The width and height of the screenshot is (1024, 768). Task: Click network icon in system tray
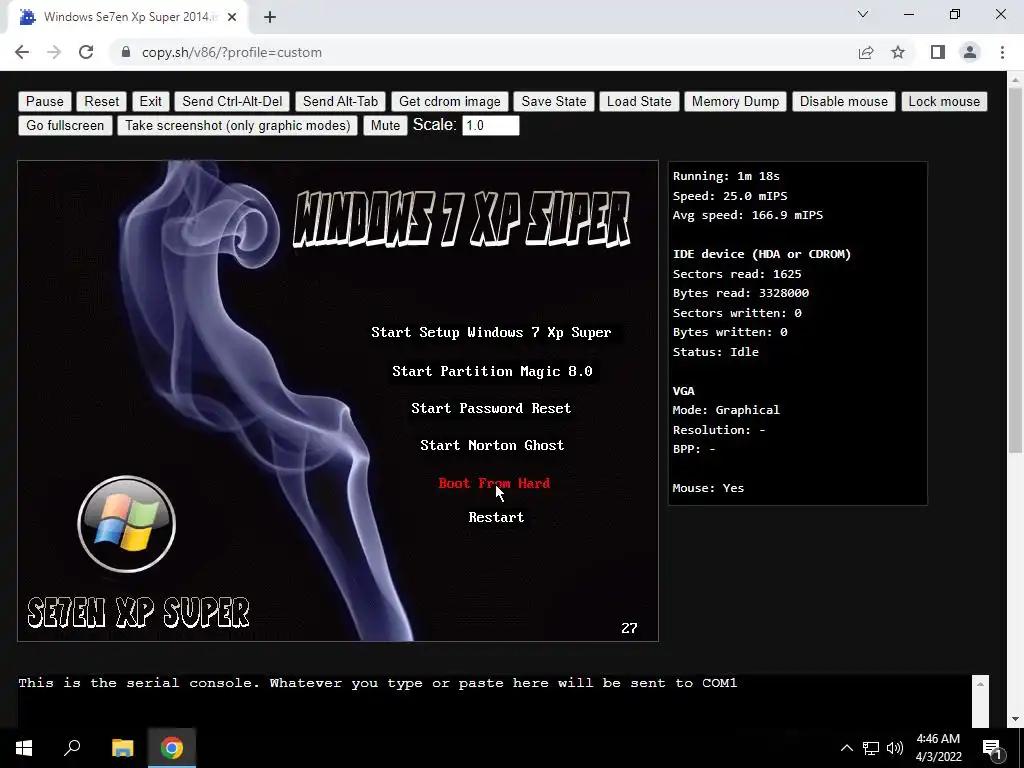871,748
